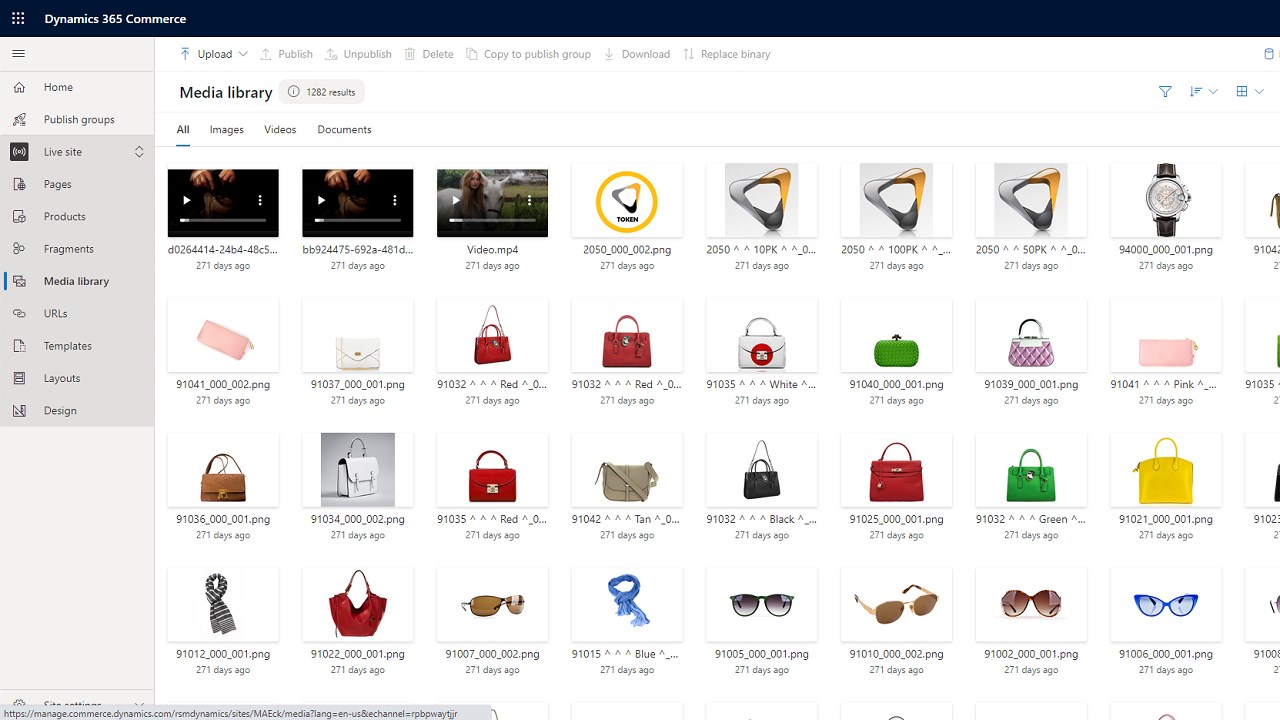Click the Design icon in the sidebar
The image size is (1280, 720).
[x=19, y=411]
